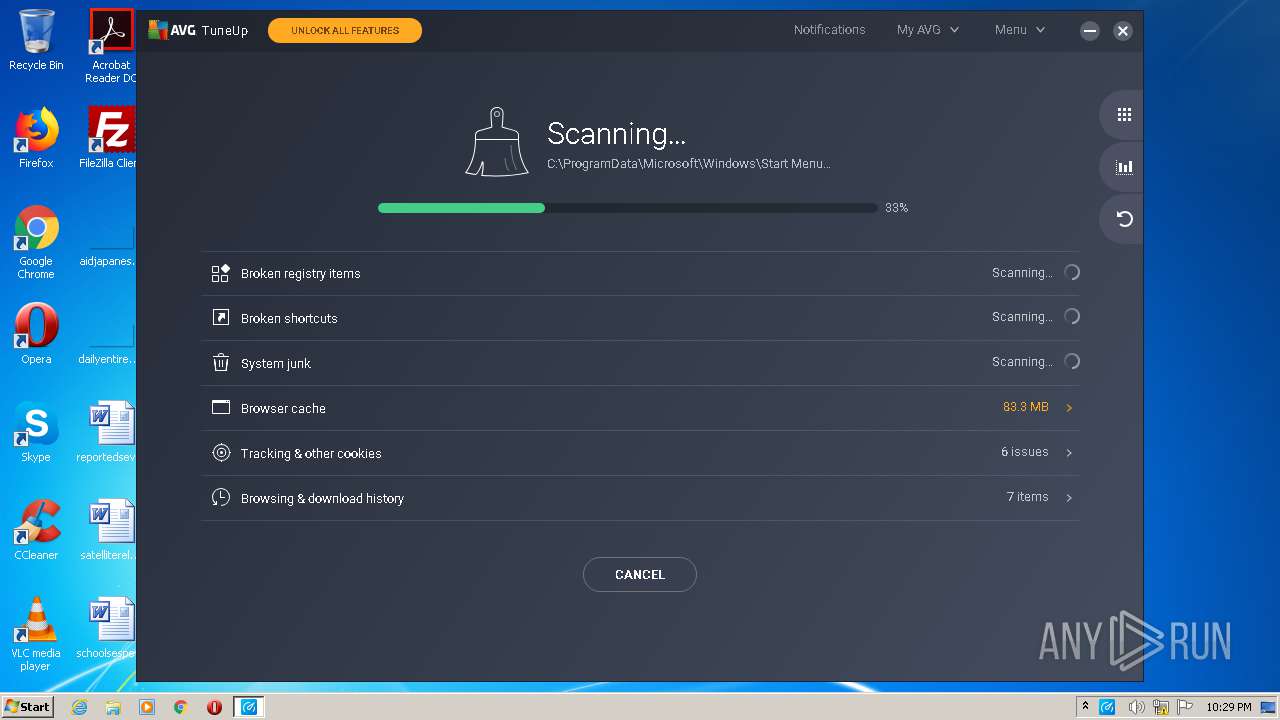Open the rescue center undo icon
Viewport: 1280px width, 720px height.
tap(1124, 219)
